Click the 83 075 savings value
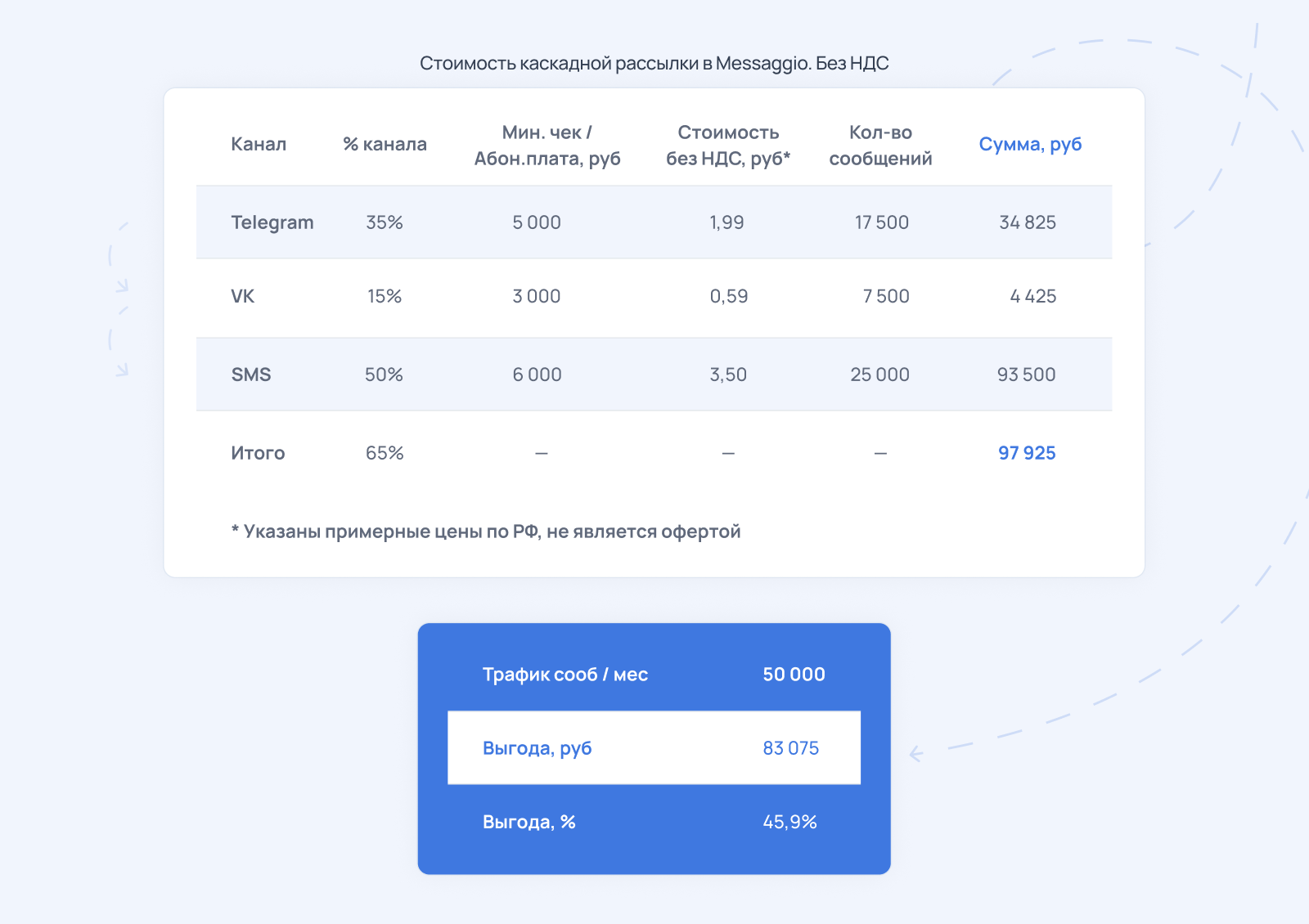This screenshot has height=924, width=1309. coord(790,748)
